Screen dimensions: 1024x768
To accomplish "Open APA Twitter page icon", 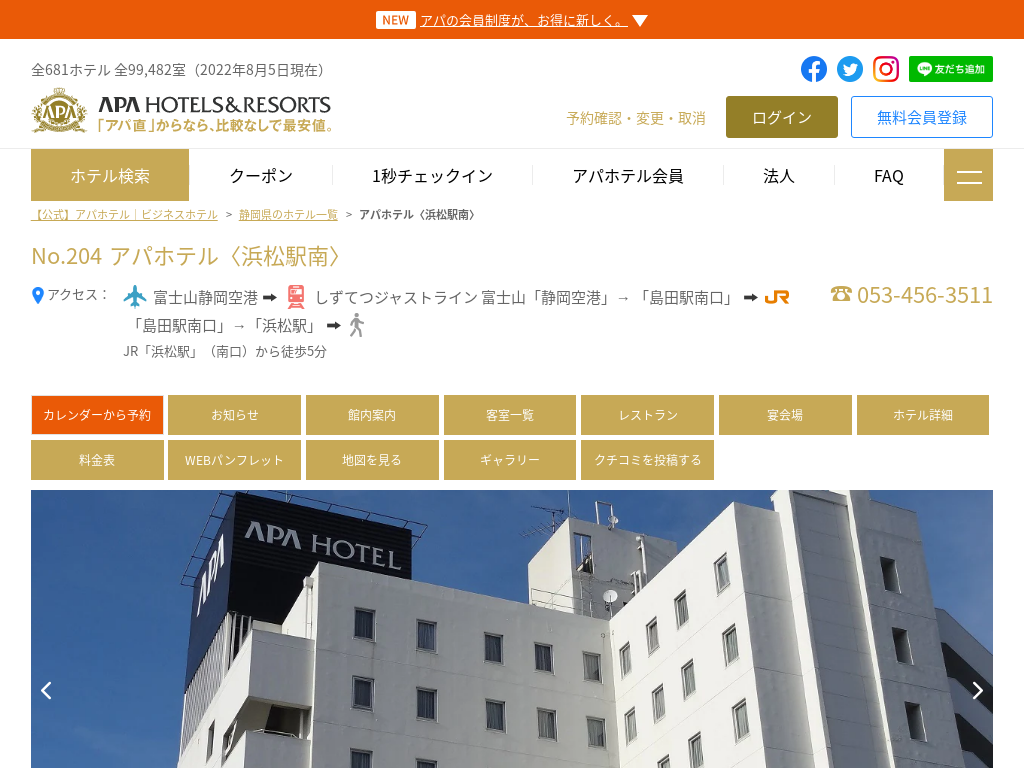I will (x=850, y=69).
